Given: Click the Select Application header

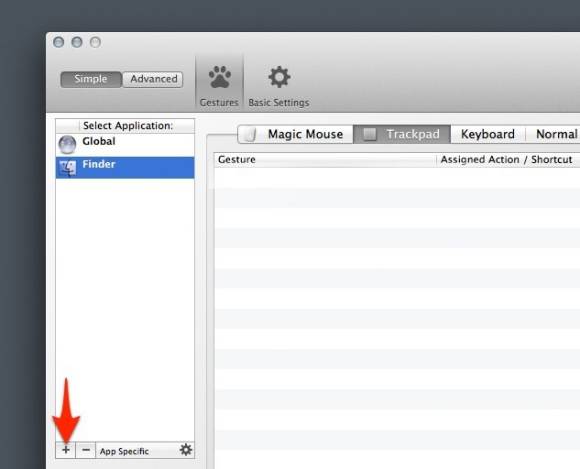Looking at the screenshot, I should click(128, 126).
